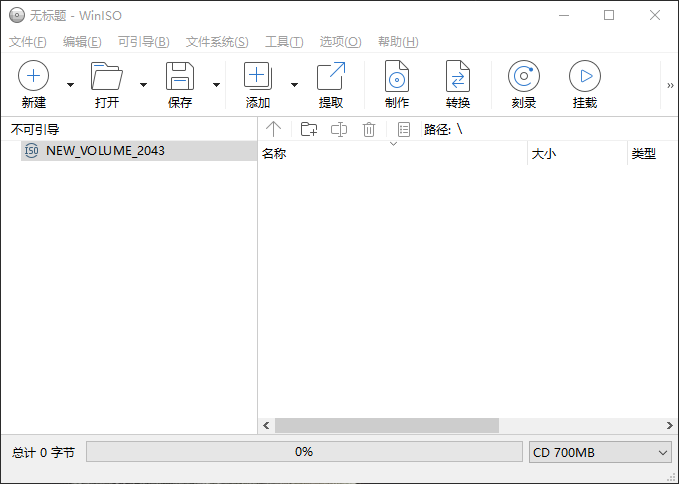
Task: Open the 选项(O) menu
Action: pyautogui.click(x=340, y=42)
